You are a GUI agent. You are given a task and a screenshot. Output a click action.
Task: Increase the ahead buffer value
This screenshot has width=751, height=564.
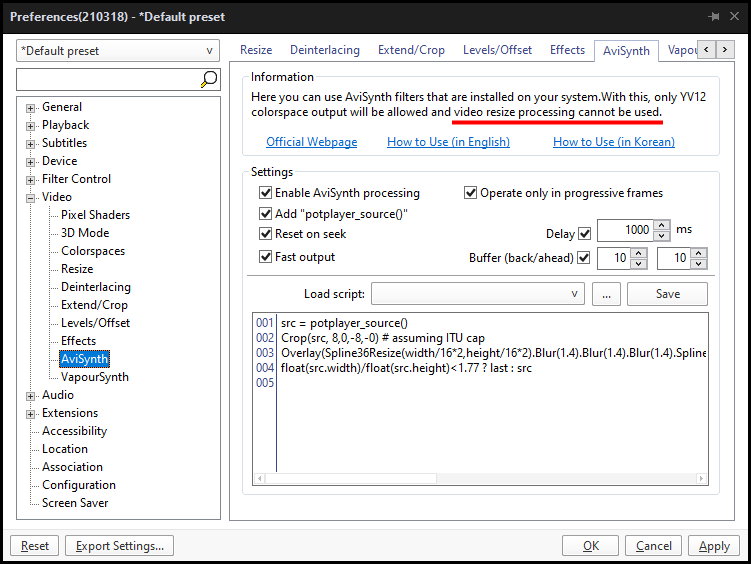(699, 253)
